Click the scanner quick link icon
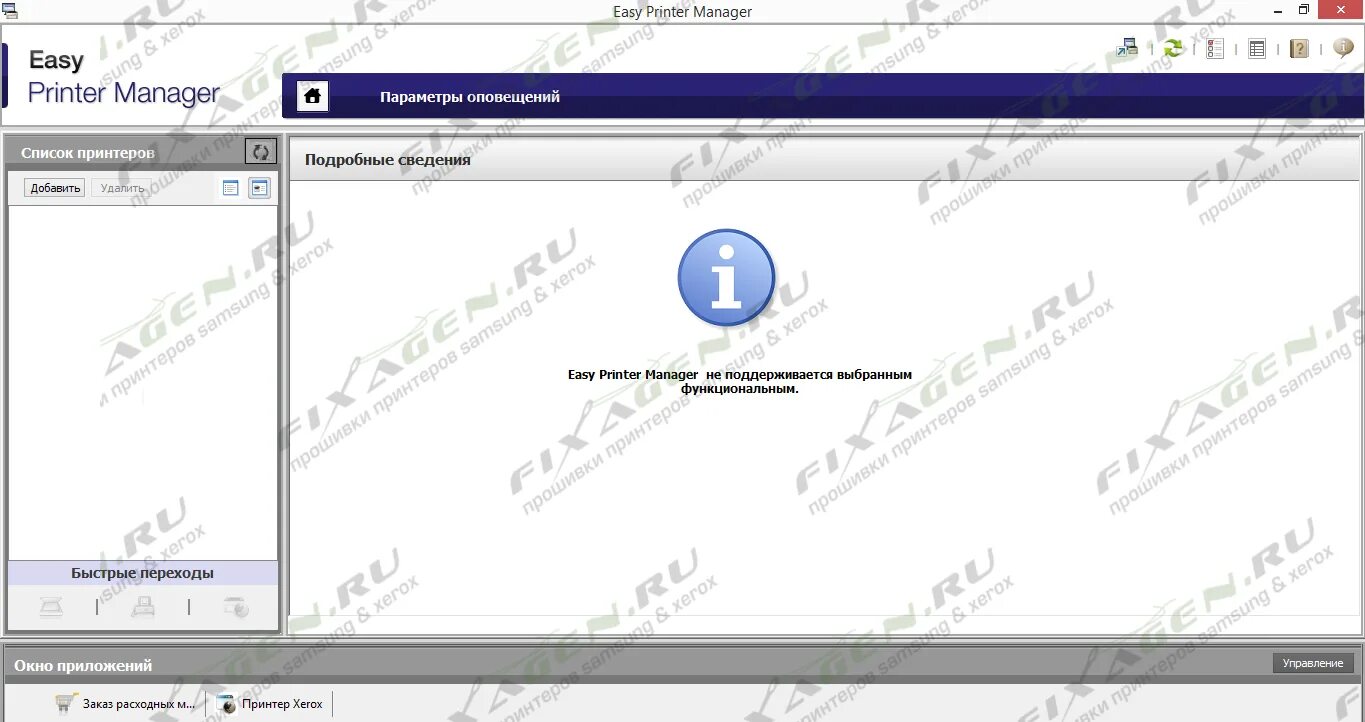Viewport: 1365px width, 722px height. pyautogui.click(x=52, y=607)
